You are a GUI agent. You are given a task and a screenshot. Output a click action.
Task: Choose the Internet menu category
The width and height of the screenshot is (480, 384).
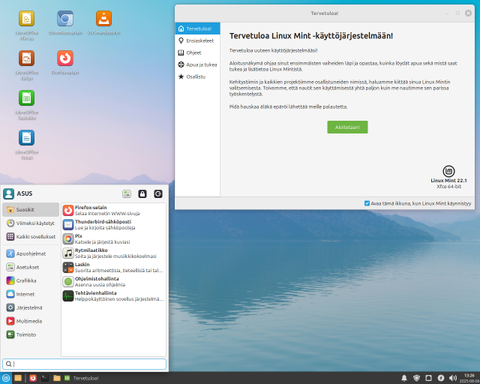tap(31, 294)
